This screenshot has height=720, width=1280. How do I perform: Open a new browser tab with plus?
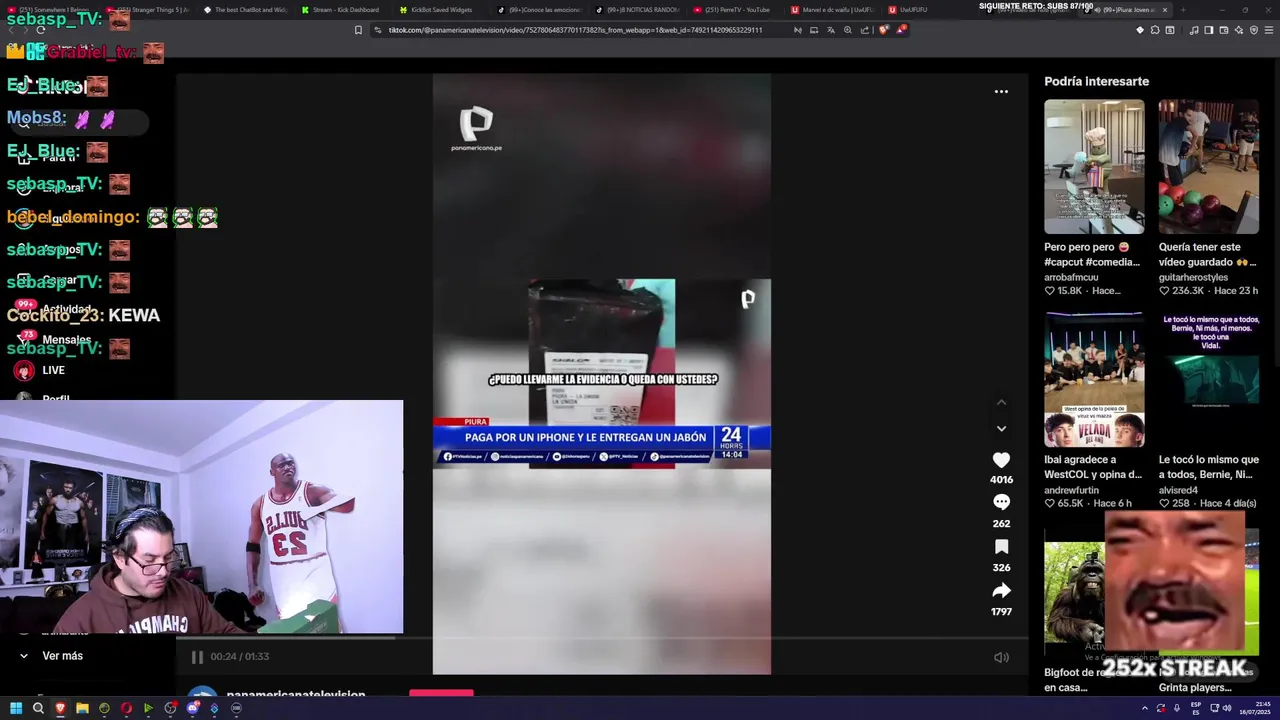1183,10
